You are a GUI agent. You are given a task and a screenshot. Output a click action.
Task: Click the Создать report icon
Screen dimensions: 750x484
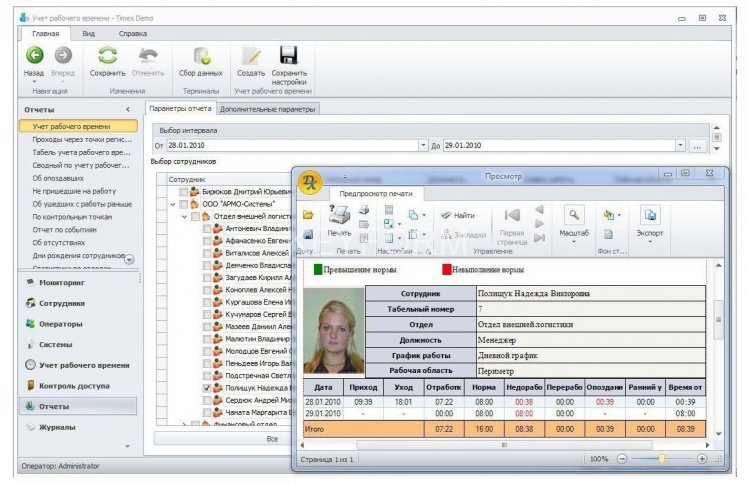coord(251,56)
